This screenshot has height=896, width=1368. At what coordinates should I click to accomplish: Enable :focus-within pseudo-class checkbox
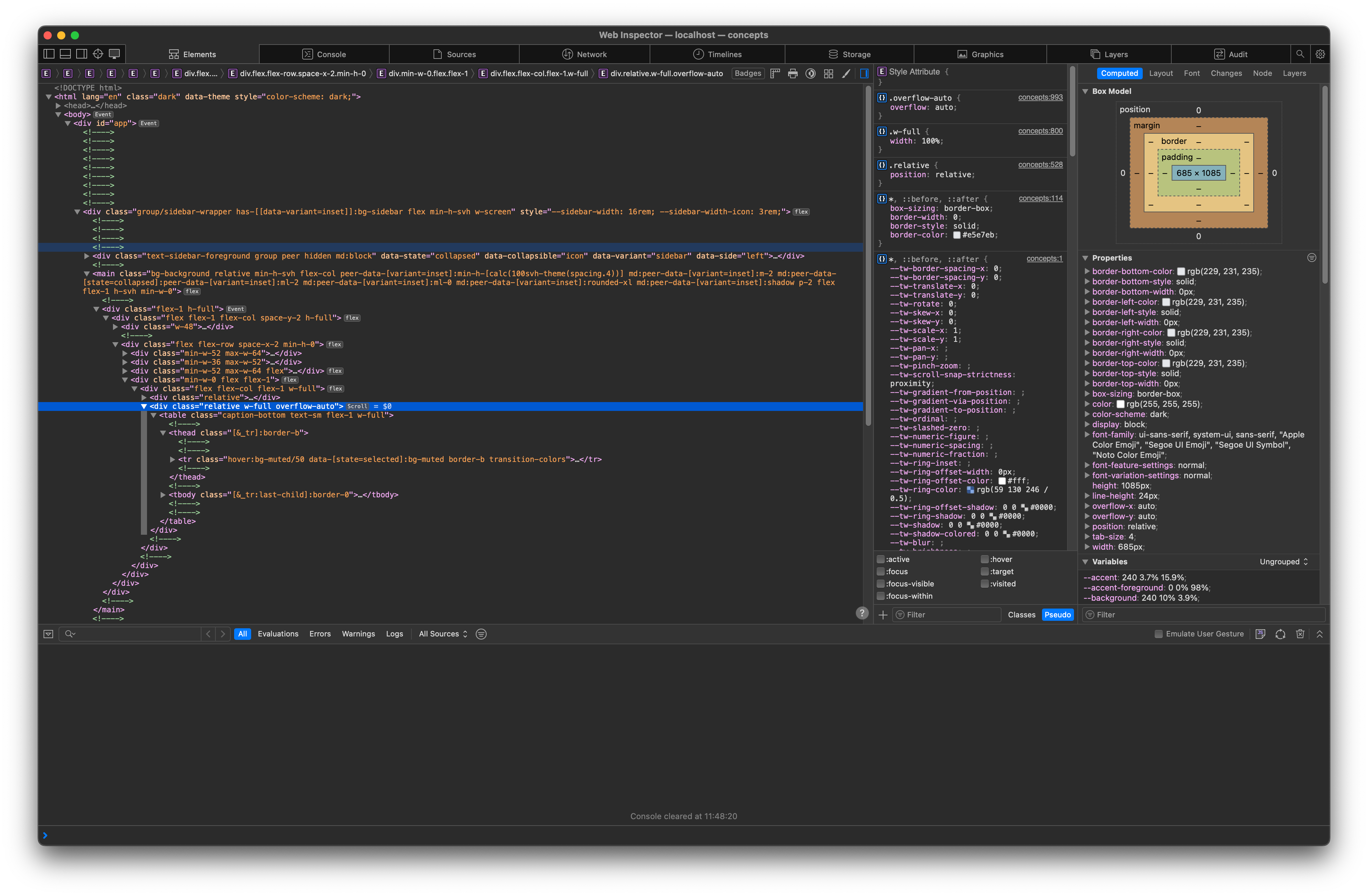point(881,597)
